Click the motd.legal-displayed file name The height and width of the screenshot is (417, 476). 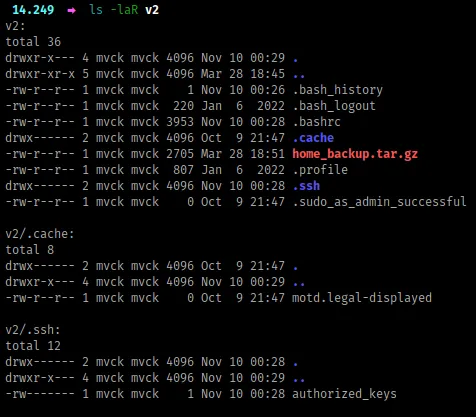click(x=362, y=298)
